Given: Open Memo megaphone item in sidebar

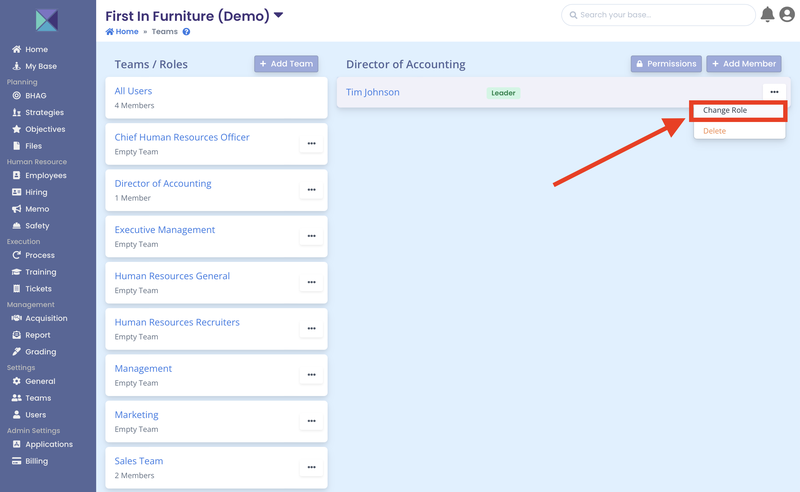Looking at the screenshot, I should pos(37,209).
